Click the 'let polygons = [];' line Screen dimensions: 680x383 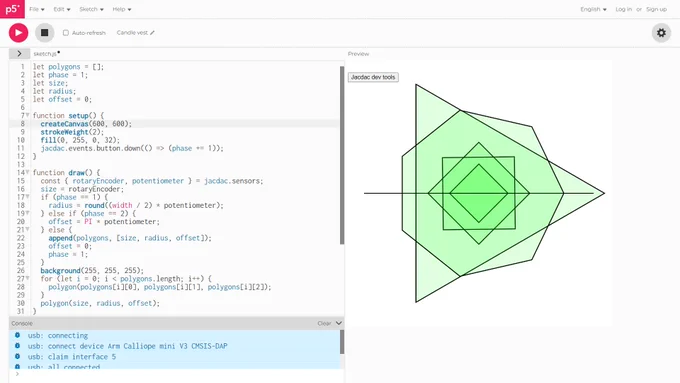coord(69,67)
